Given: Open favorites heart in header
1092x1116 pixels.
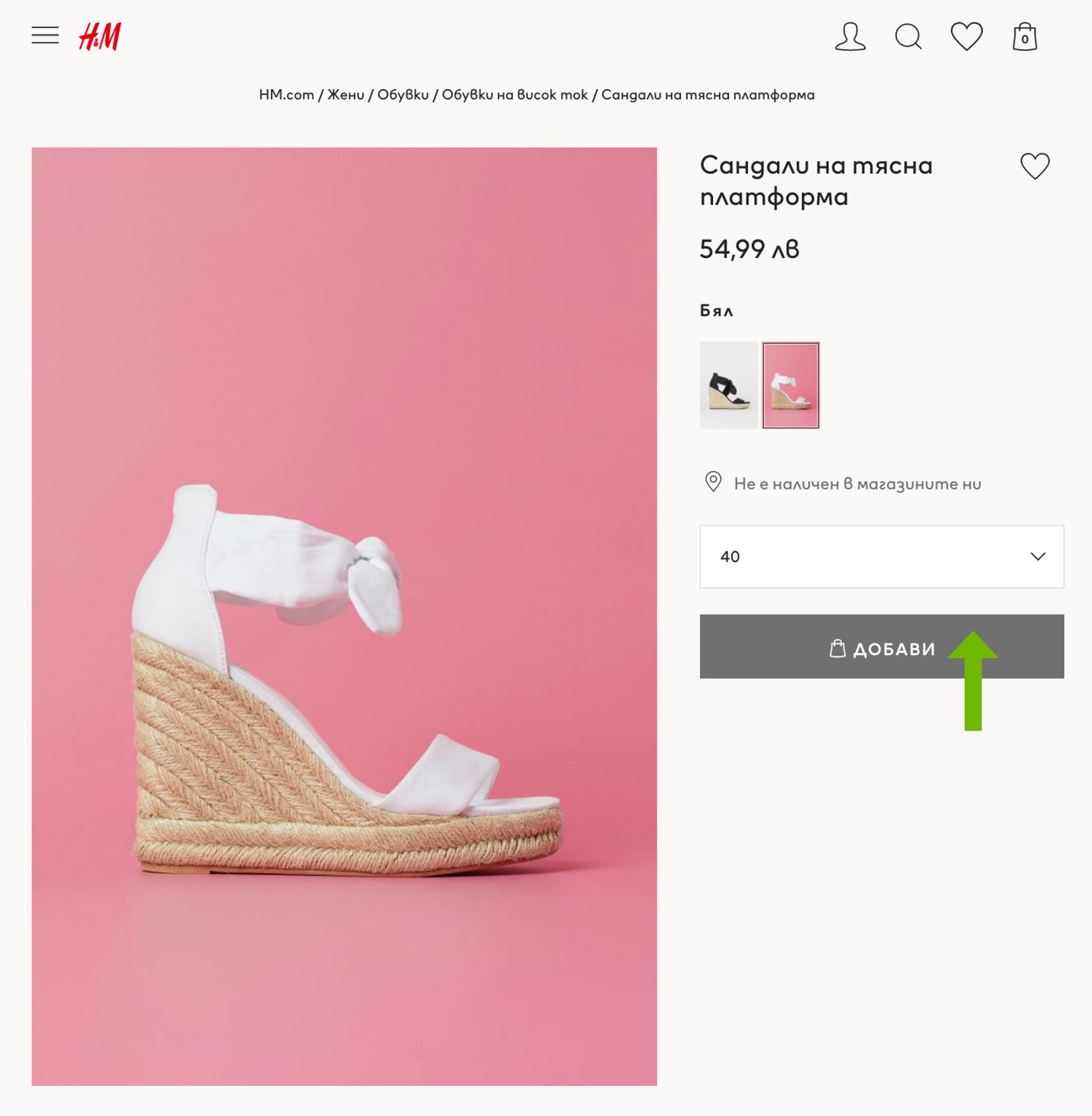Looking at the screenshot, I should tap(966, 37).
